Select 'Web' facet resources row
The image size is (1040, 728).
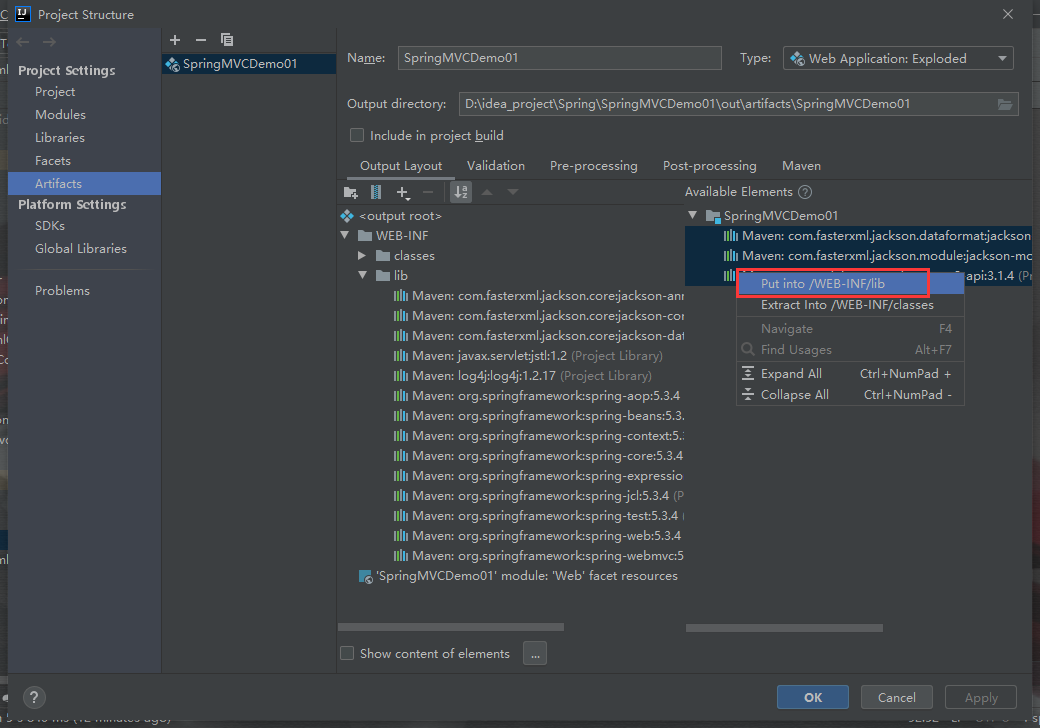pyautogui.click(x=518, y=576)
